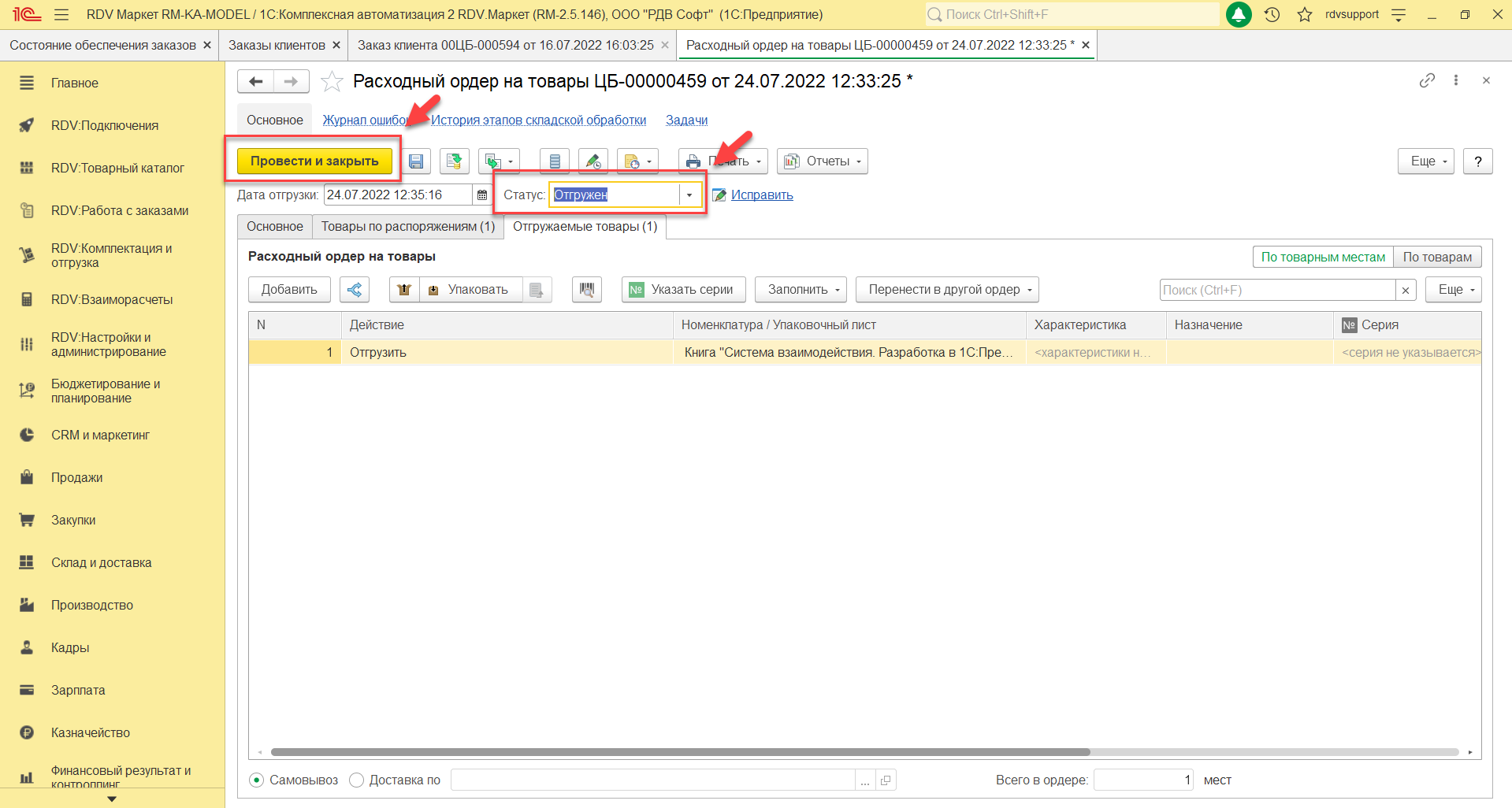
Task: Open the top toolbar Еще menu
Action: (x=1426, y=161)
